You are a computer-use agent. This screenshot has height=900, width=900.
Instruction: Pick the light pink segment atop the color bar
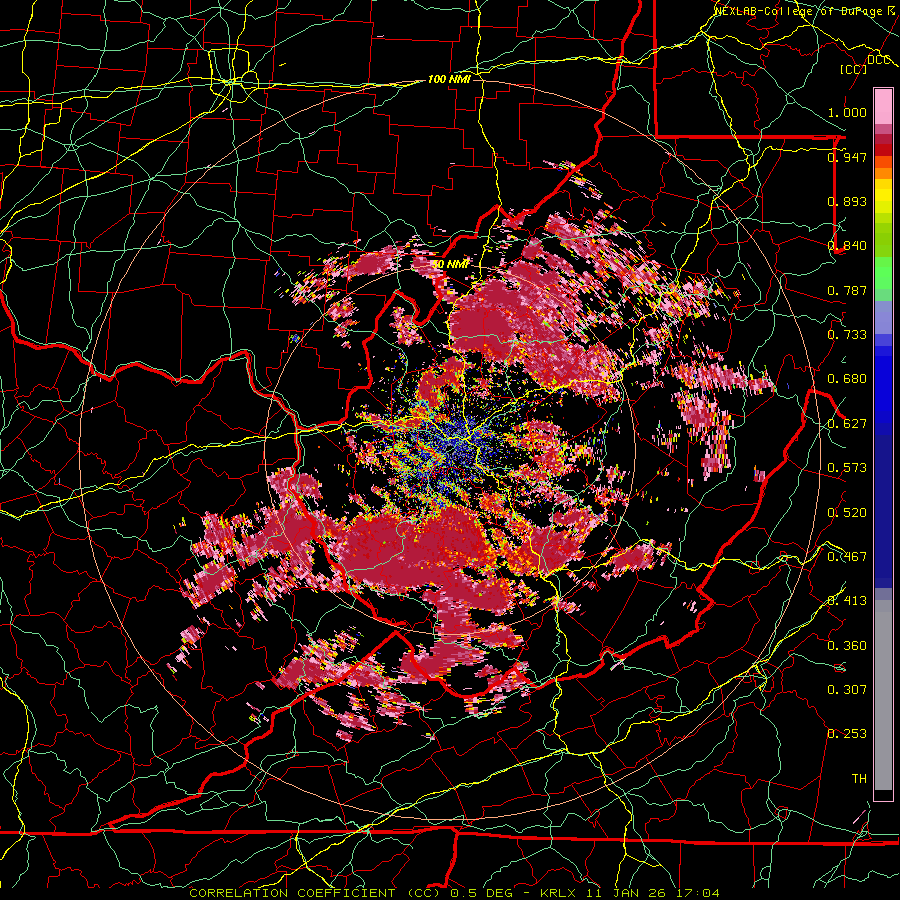point(883,106)
